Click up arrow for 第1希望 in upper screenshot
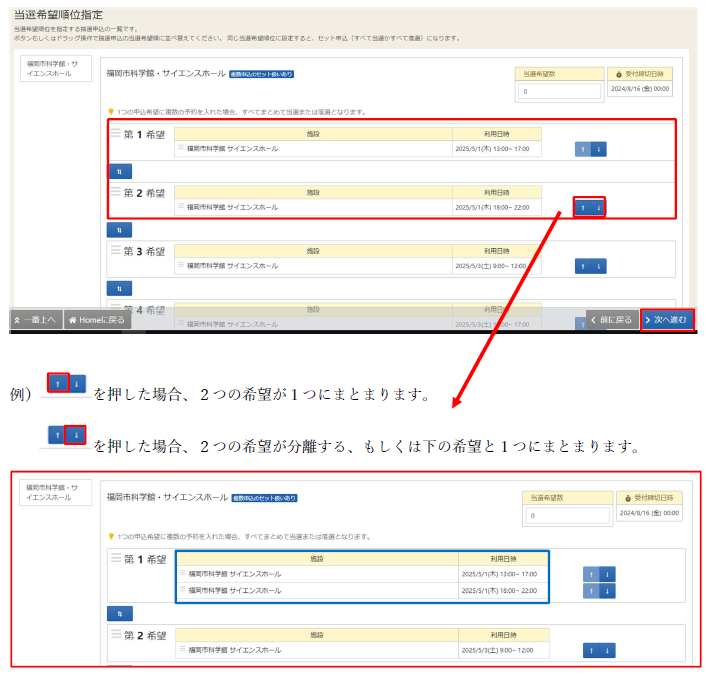Screen dimensions: 707x675 (x=583, y=149)
